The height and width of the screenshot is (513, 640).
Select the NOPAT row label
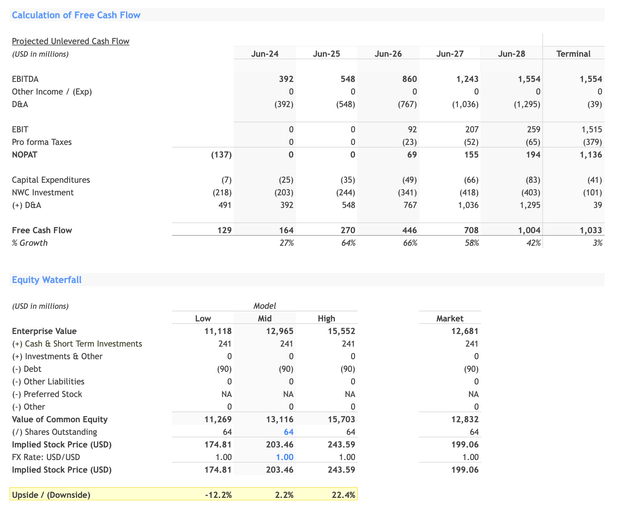[x=26, y=155]
